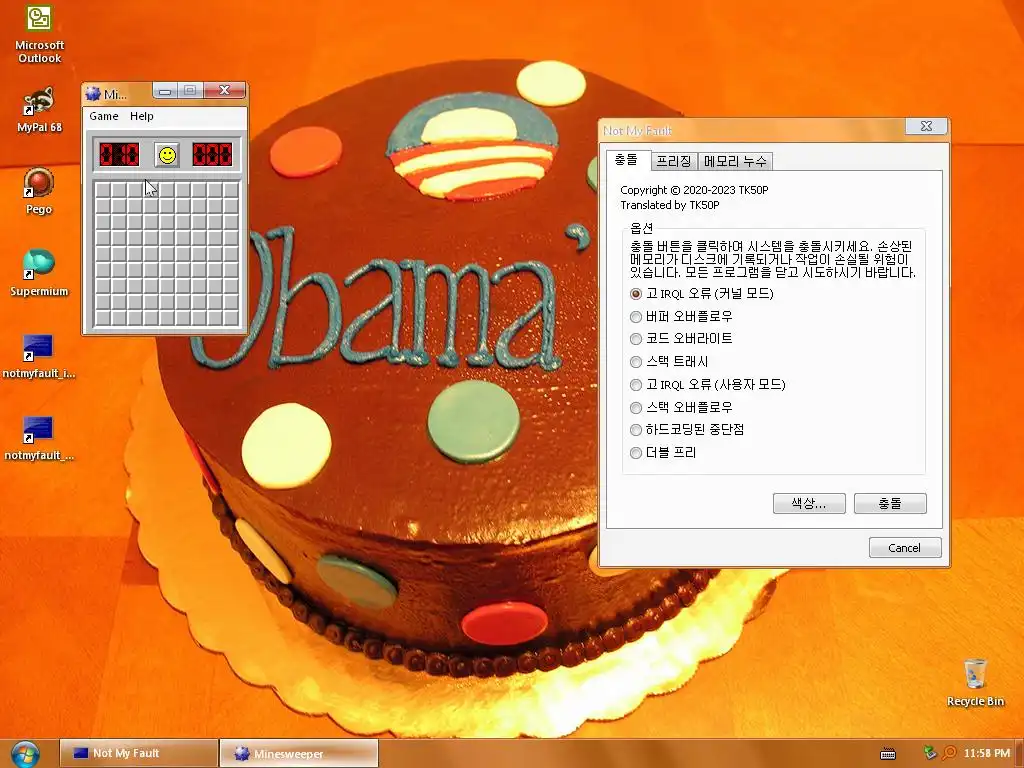Select the 스택 오버플로우 radio option
The image size is (1024, 768).
[635, 408]
